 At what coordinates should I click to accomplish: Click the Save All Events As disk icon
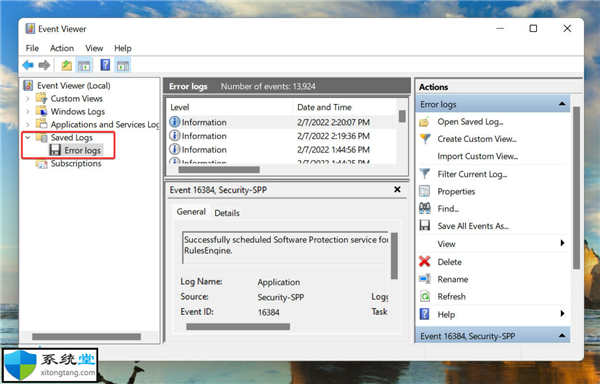[x=425, y=226]
